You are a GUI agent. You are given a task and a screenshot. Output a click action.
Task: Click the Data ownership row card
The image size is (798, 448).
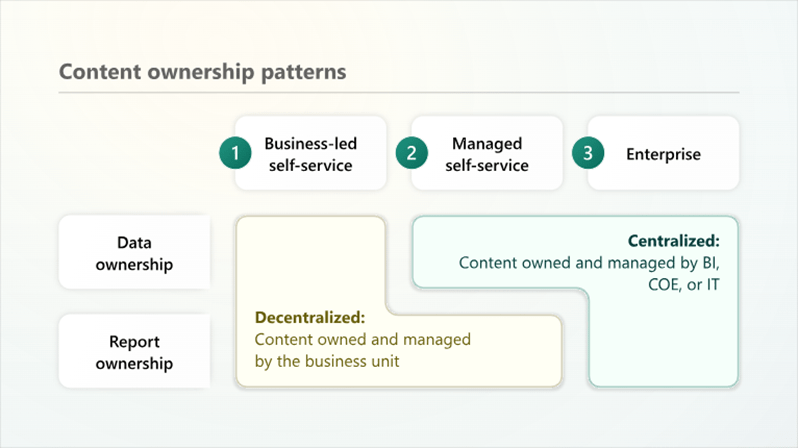pyautogui.click(x=134, y=253)
